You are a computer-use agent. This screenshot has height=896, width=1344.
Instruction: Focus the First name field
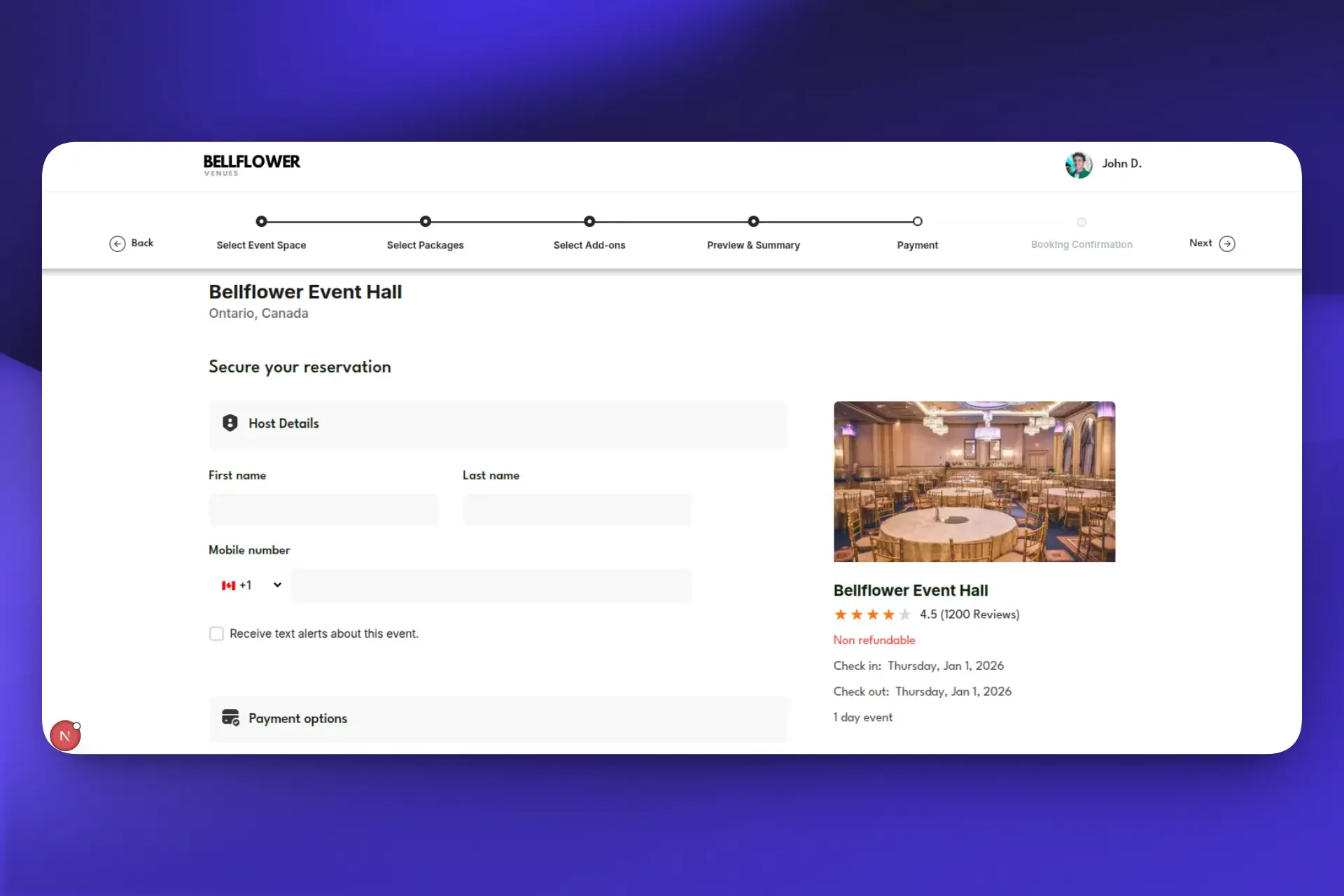(323, 510)
